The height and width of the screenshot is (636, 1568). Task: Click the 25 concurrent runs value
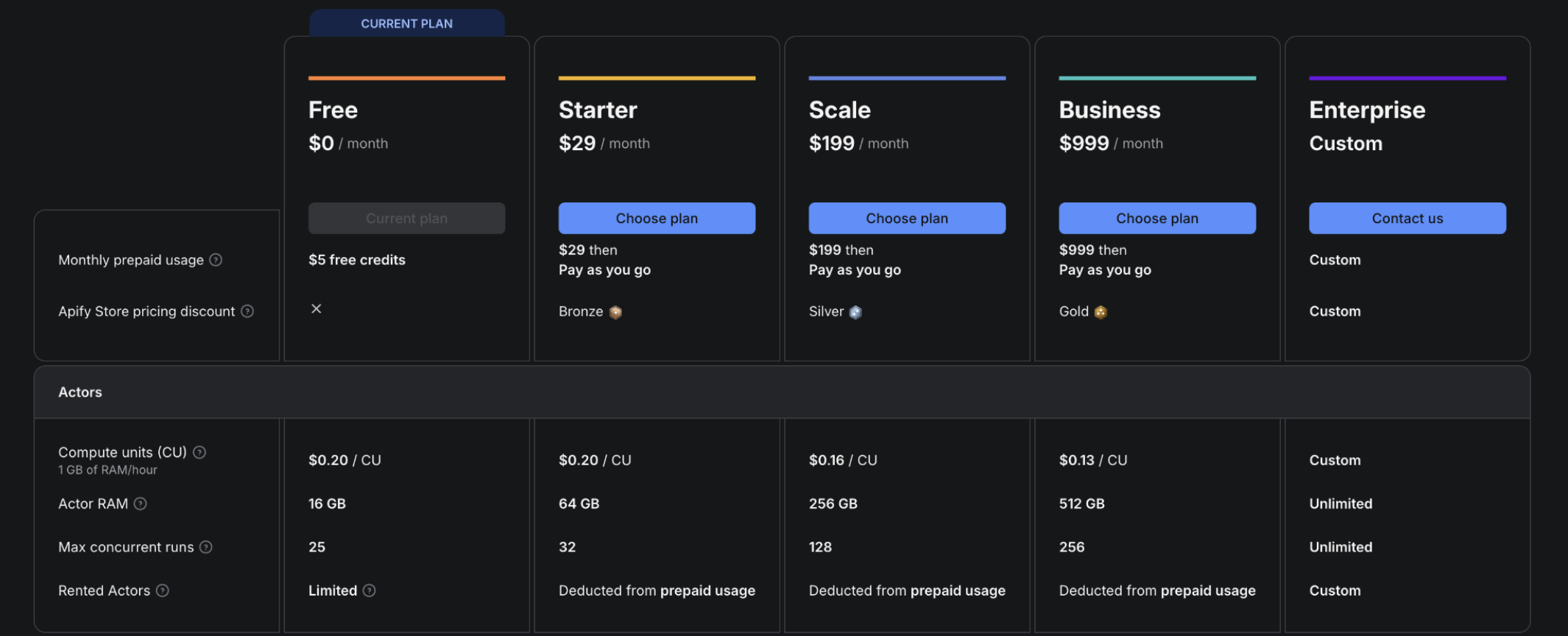[317, 547]
